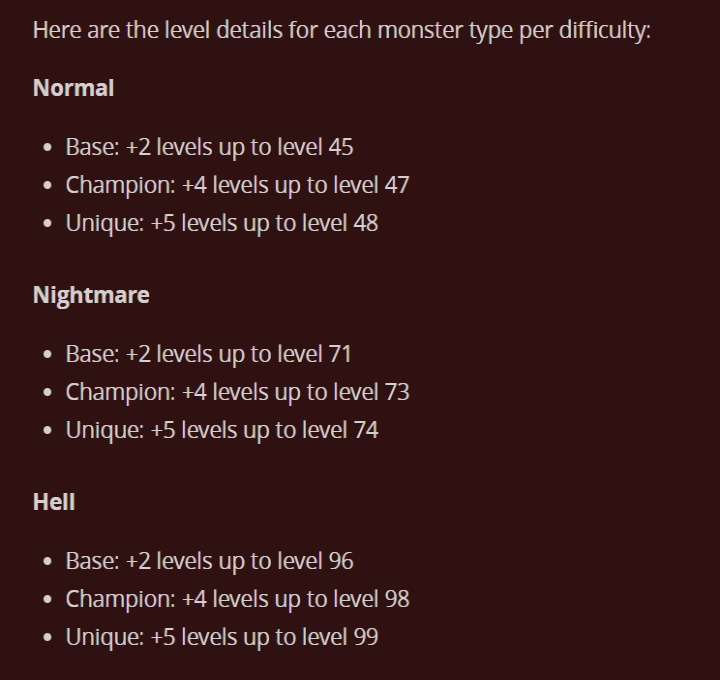Click the number 99 in Hell list
Viewport: 720px width, 680px height.
coord(366,637)
